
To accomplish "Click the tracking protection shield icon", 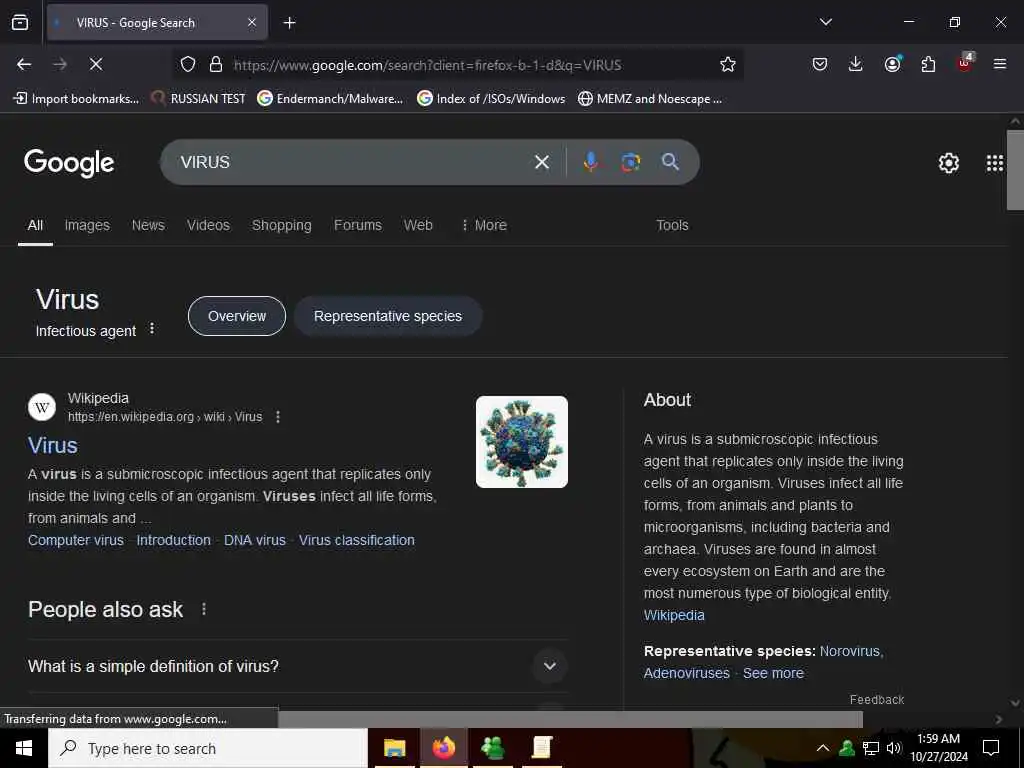I will coord(188,64).
